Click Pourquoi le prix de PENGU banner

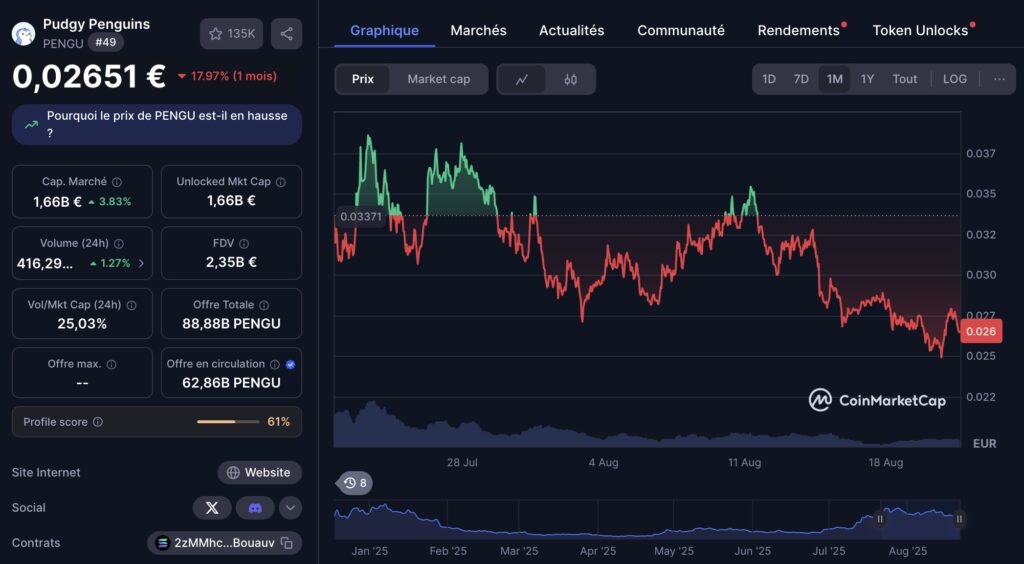pyautogui.click(x=157, y=124)
